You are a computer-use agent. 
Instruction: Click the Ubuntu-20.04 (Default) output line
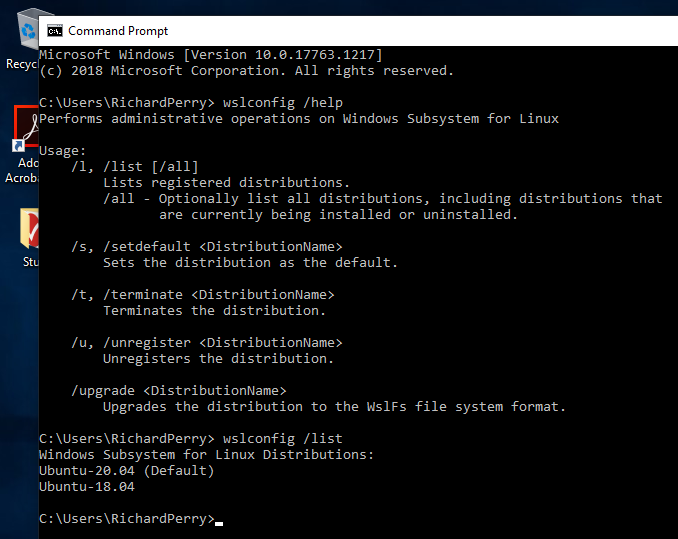(127, 471)
